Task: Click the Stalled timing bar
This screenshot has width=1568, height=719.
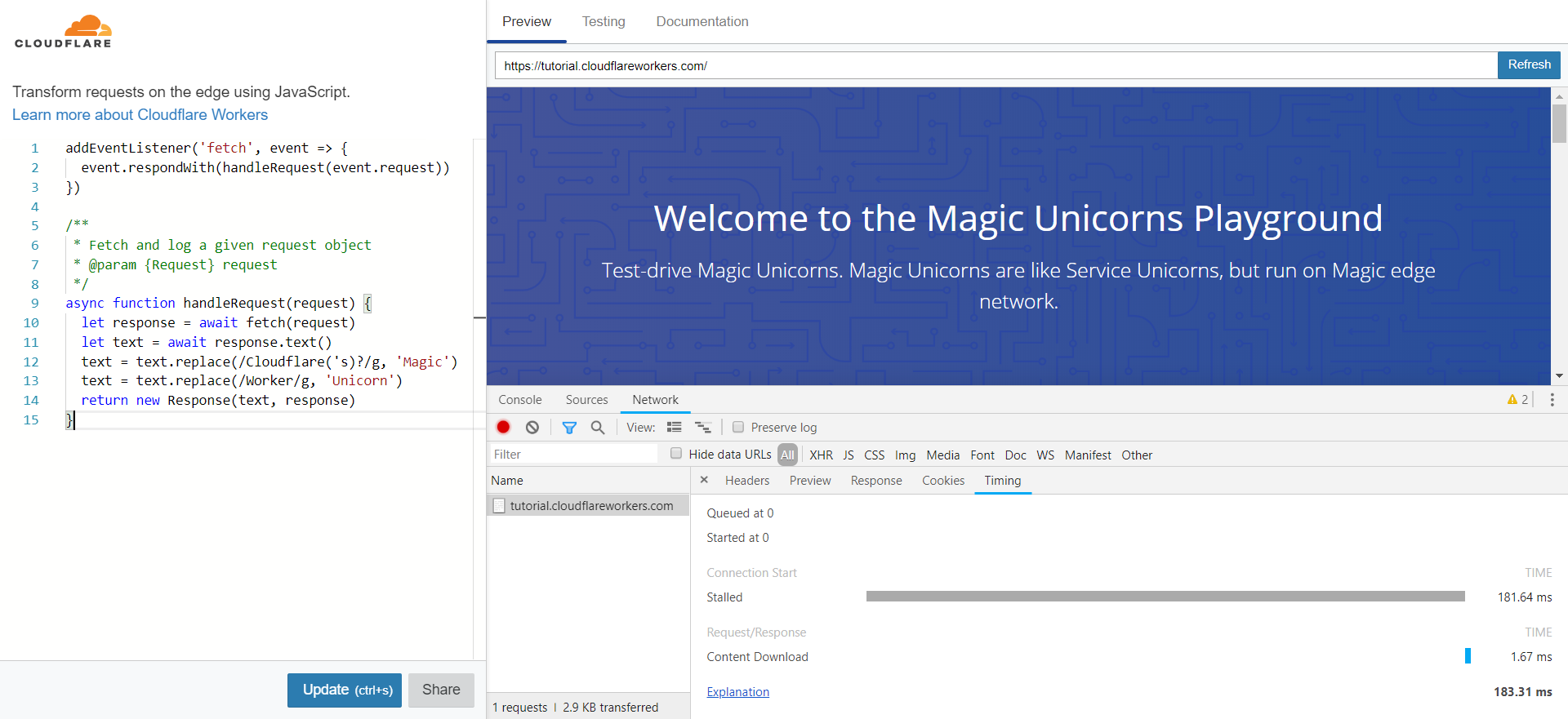Action: click(x=1165, y=597)
